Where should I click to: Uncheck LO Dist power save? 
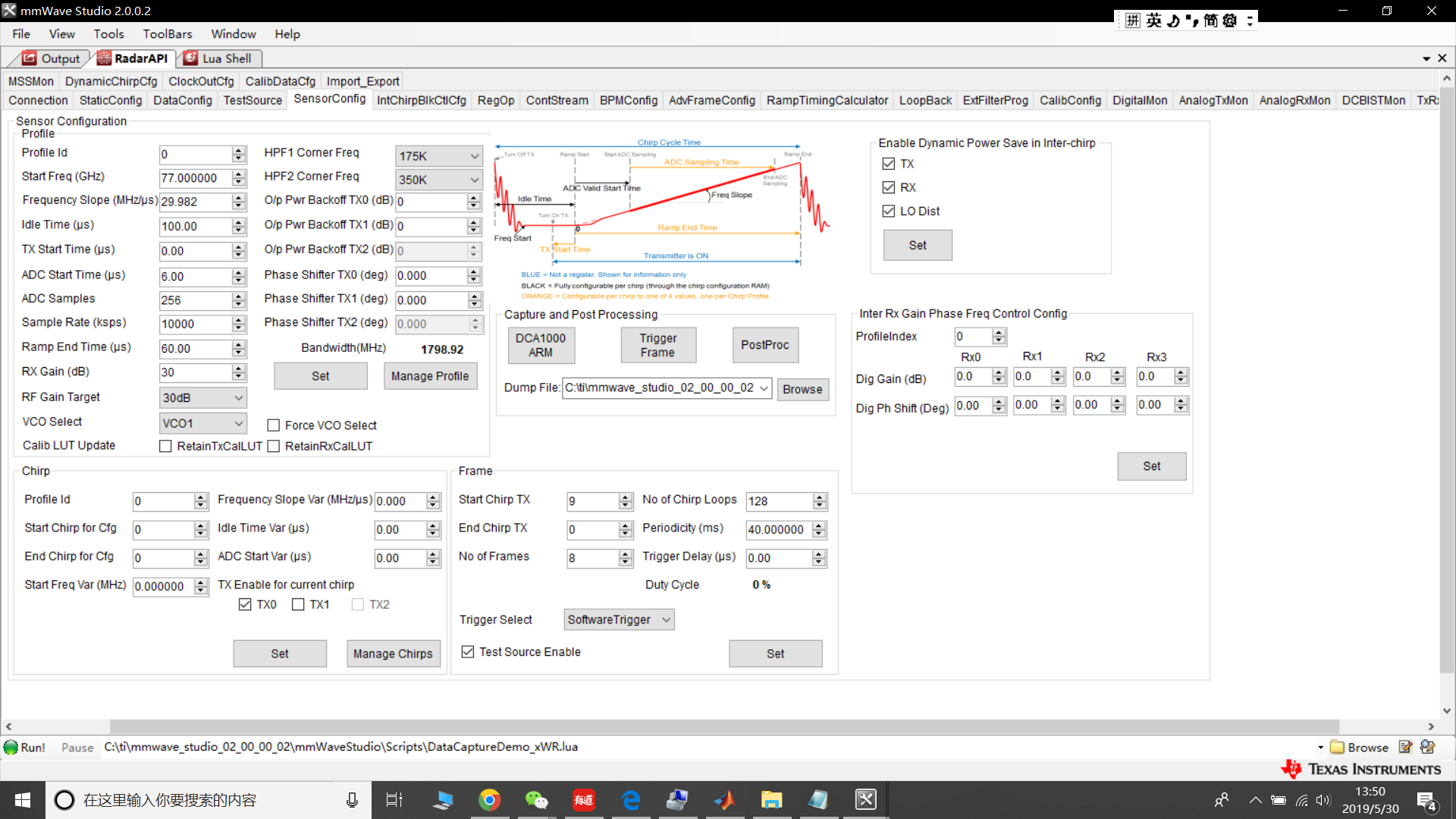[889, 211]
